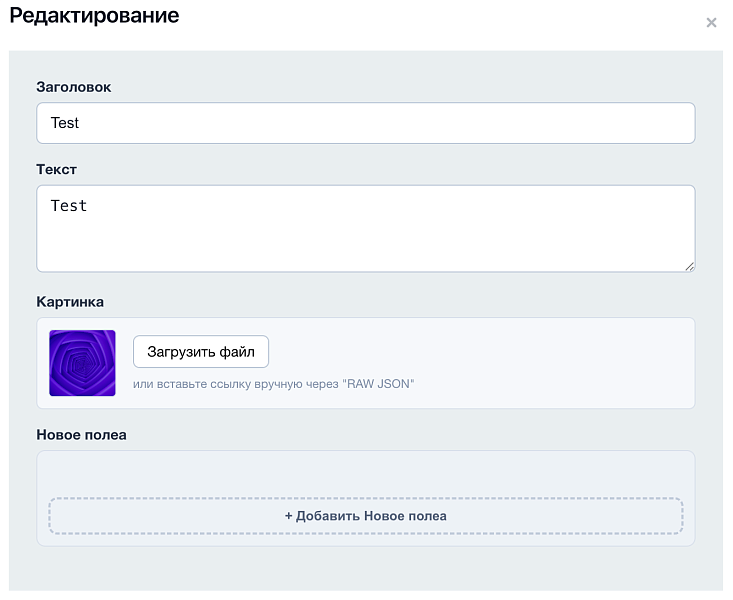733x600 pixels.
Task: Click the purple spiral image thumbnail
Action: pos(82,363)
